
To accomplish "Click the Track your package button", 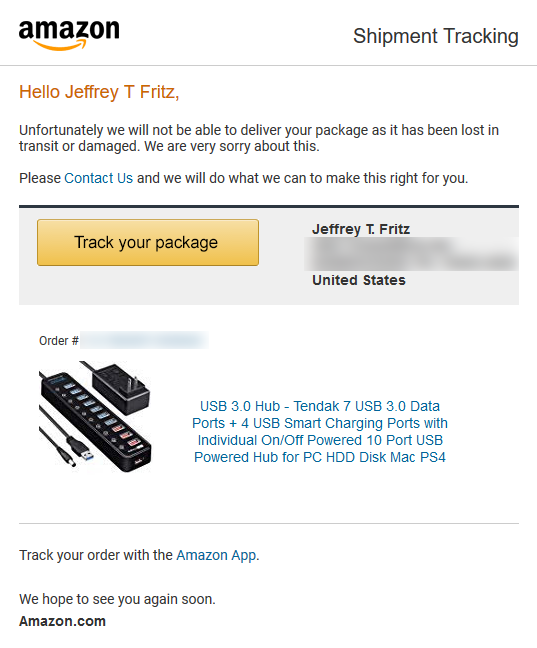I will [148, 243].
